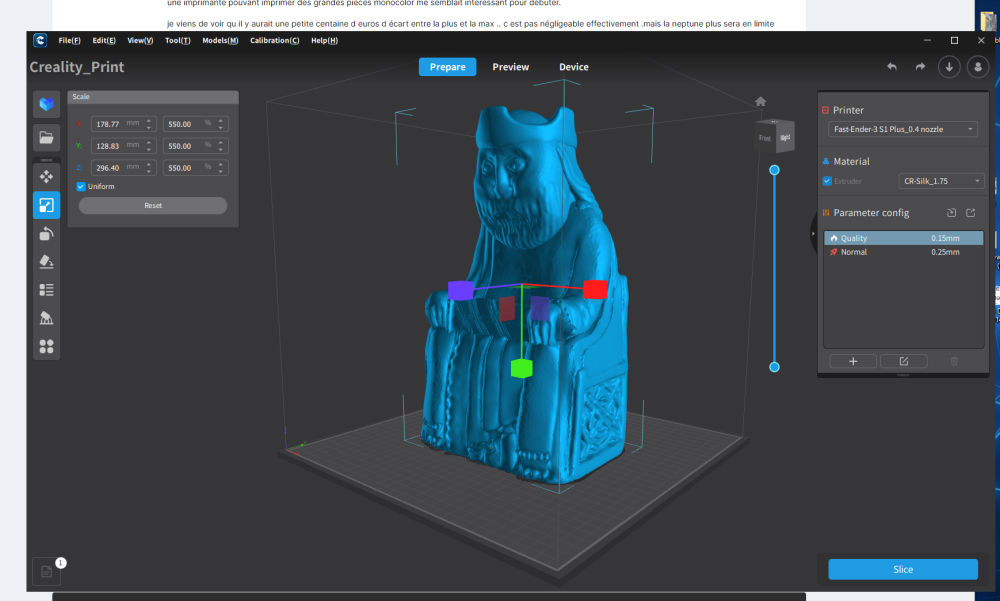The height and width of the screenshot is (601, 1000).
Task: Reset view with the home icon
Action: [x=760, y=101]
